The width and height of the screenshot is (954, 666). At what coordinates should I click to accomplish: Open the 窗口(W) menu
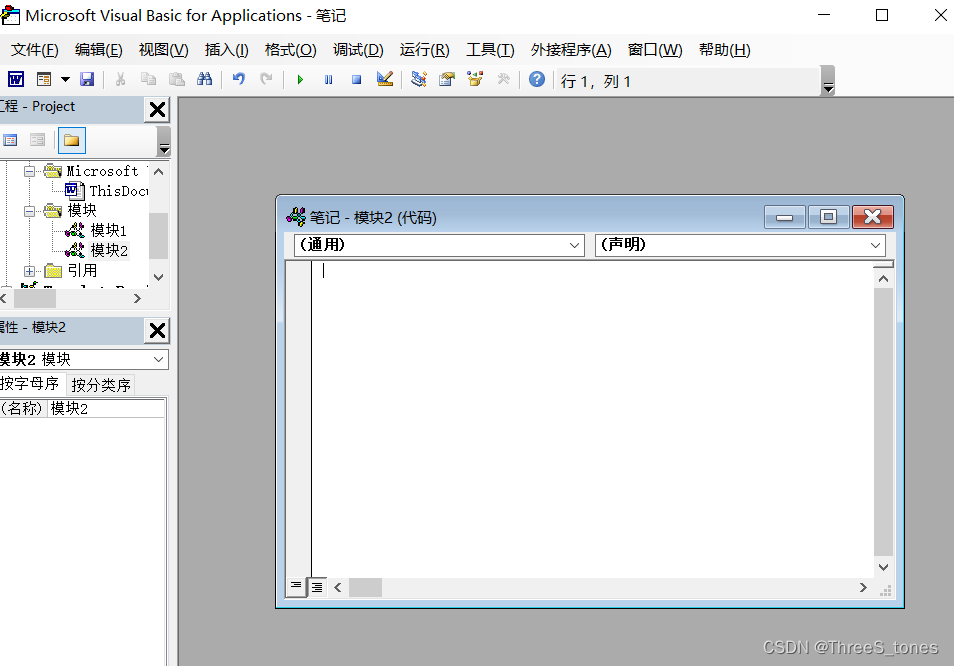655,50
